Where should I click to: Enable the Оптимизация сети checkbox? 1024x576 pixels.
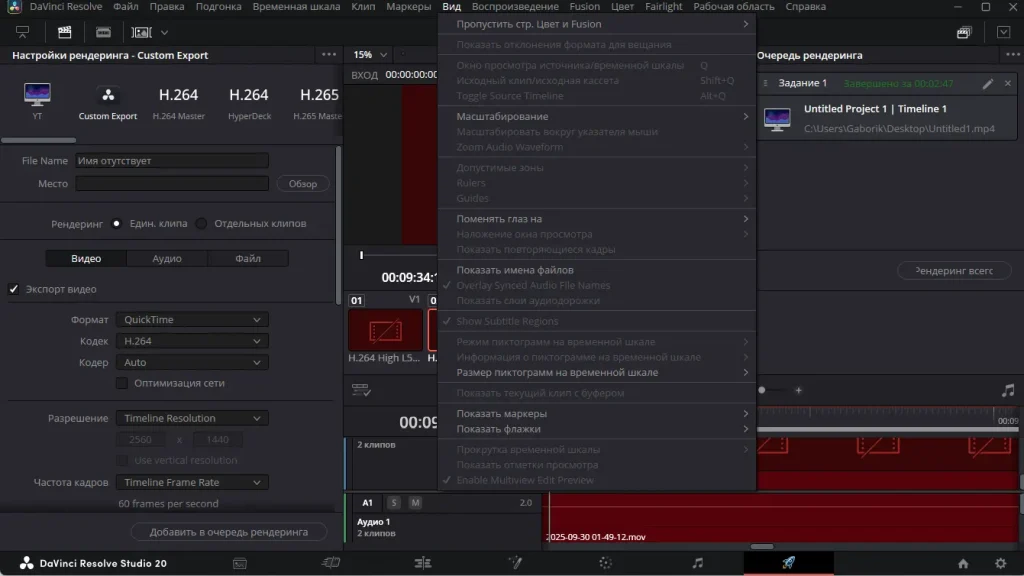pos(122,383)
